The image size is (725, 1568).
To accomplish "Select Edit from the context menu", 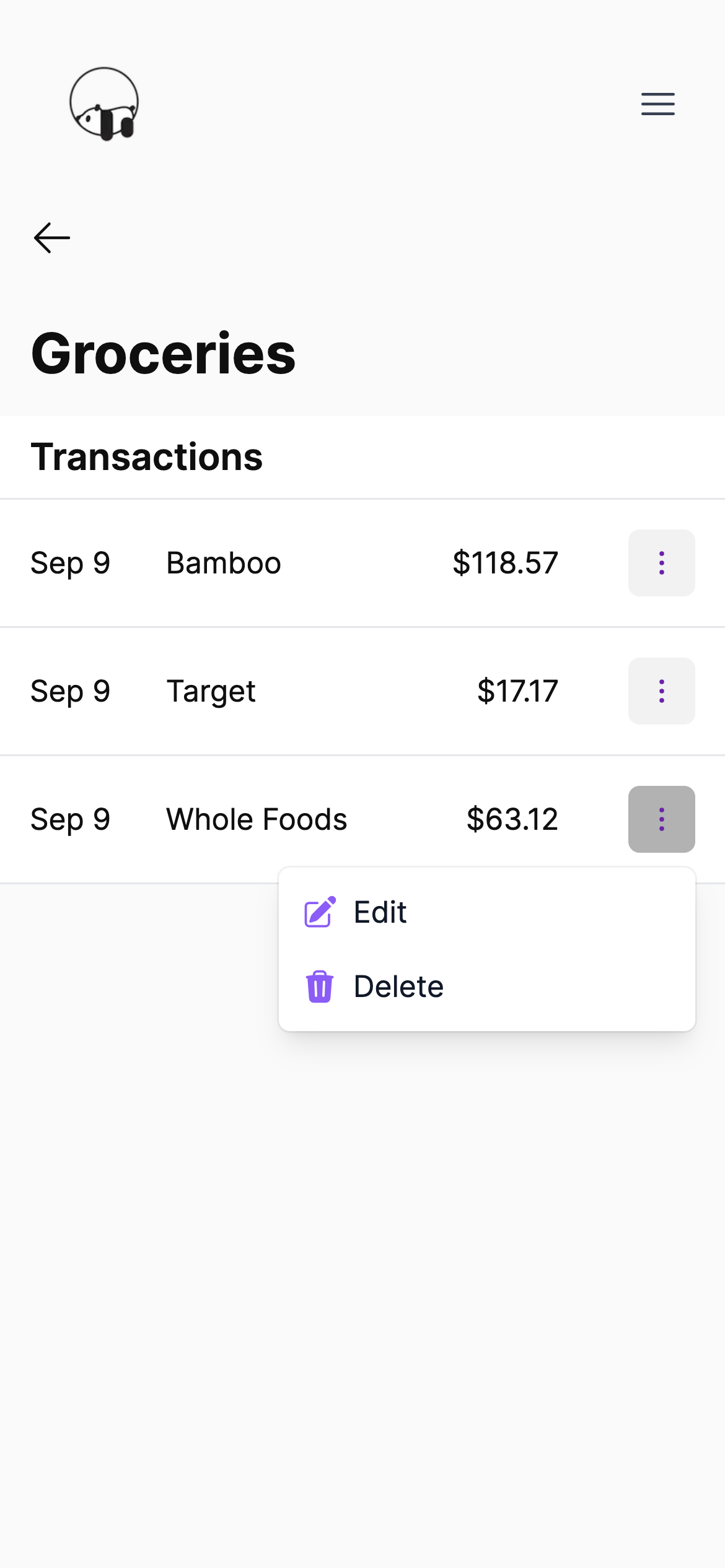I will click(x=487, y=912).
